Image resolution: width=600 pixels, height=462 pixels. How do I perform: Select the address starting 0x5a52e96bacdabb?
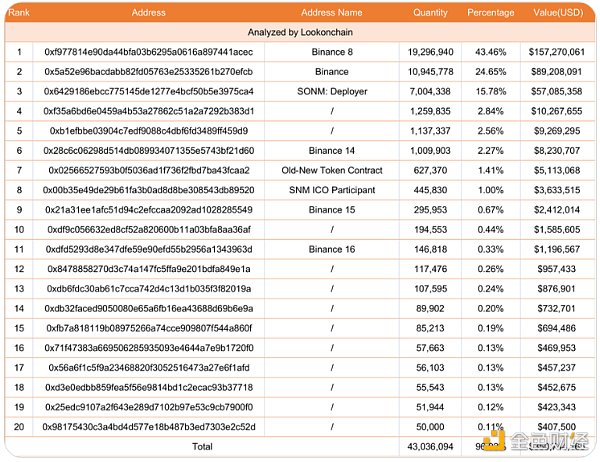148,72
